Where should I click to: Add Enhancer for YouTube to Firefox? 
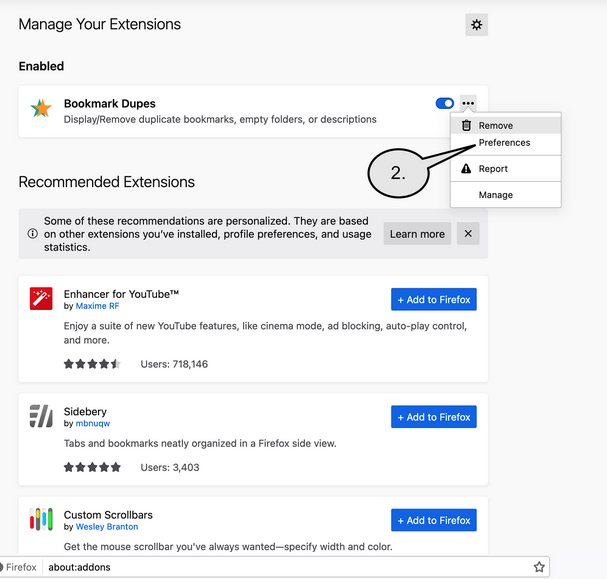434,299
